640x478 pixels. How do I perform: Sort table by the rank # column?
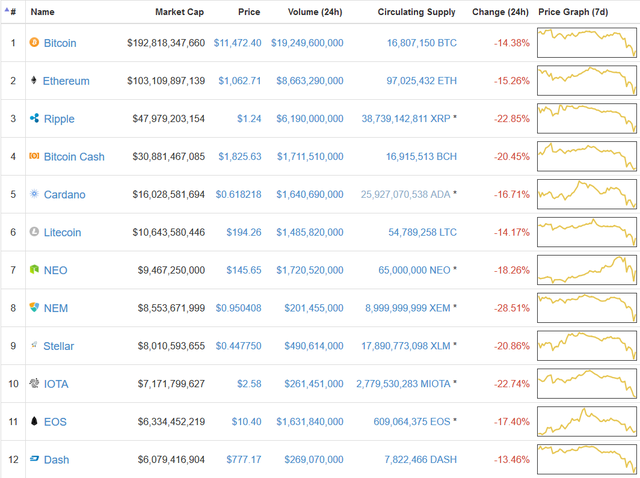[12, 13]
